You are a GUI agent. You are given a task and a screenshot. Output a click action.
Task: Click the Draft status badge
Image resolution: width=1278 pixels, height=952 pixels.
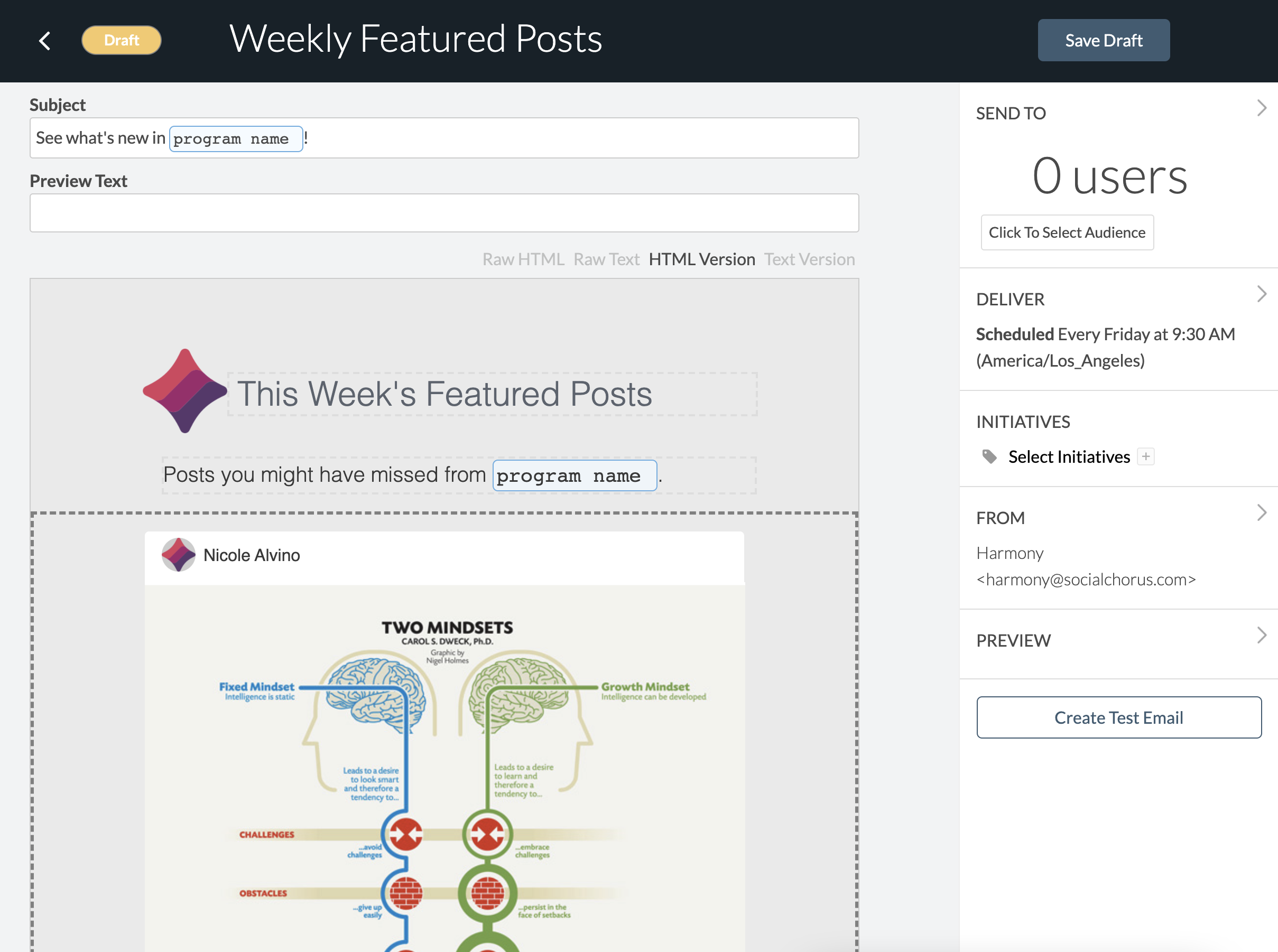coord(122,40)
